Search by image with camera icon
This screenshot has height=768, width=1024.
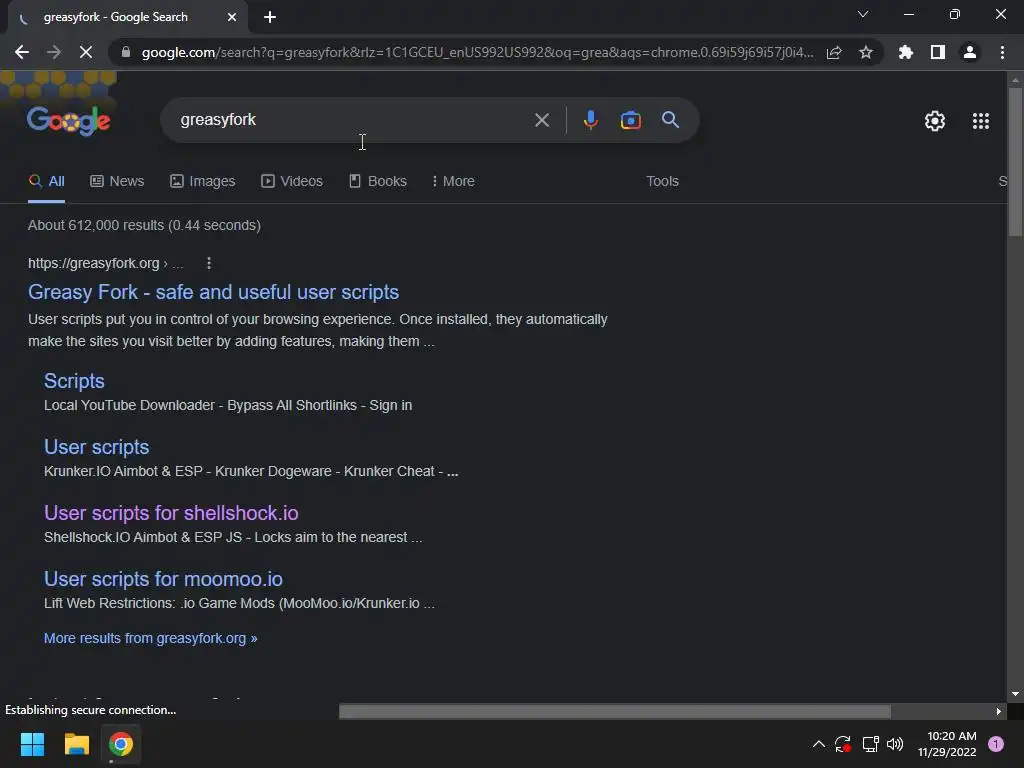point(630,120)
